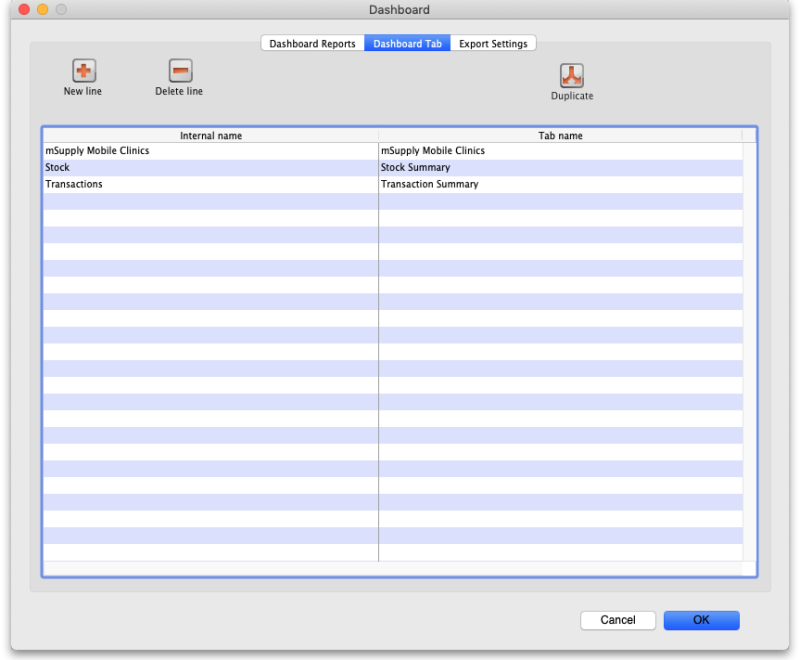Click the Internal name column header

pos(210,135)
